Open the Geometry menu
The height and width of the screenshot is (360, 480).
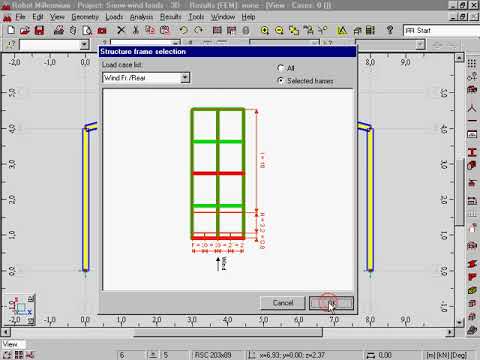pyautogui.click(x=85, y=17)
